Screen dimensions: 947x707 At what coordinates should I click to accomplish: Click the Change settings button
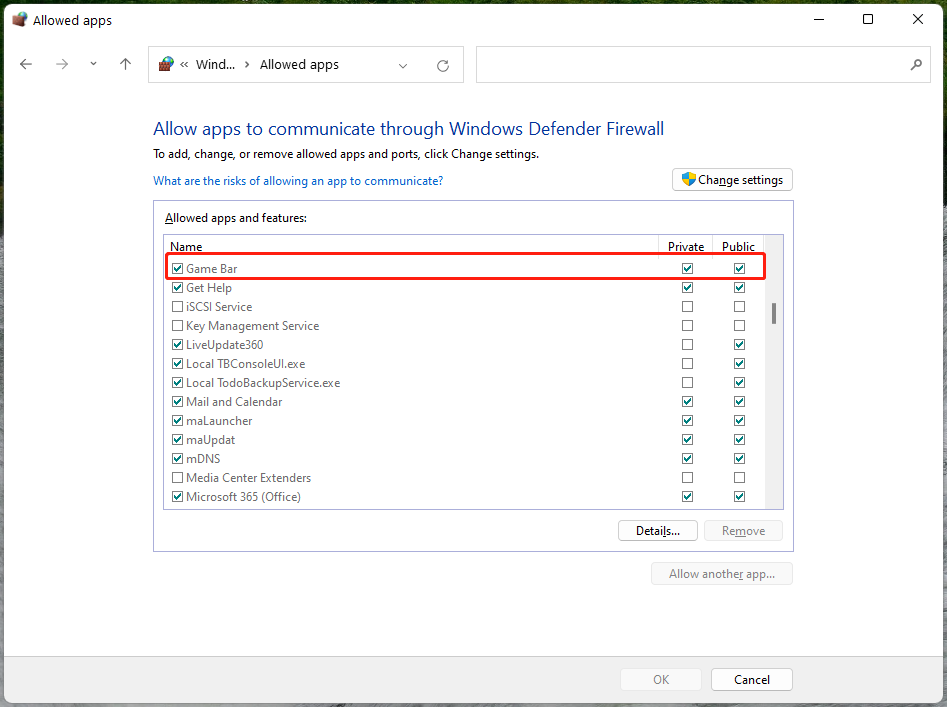coord(732,180)
